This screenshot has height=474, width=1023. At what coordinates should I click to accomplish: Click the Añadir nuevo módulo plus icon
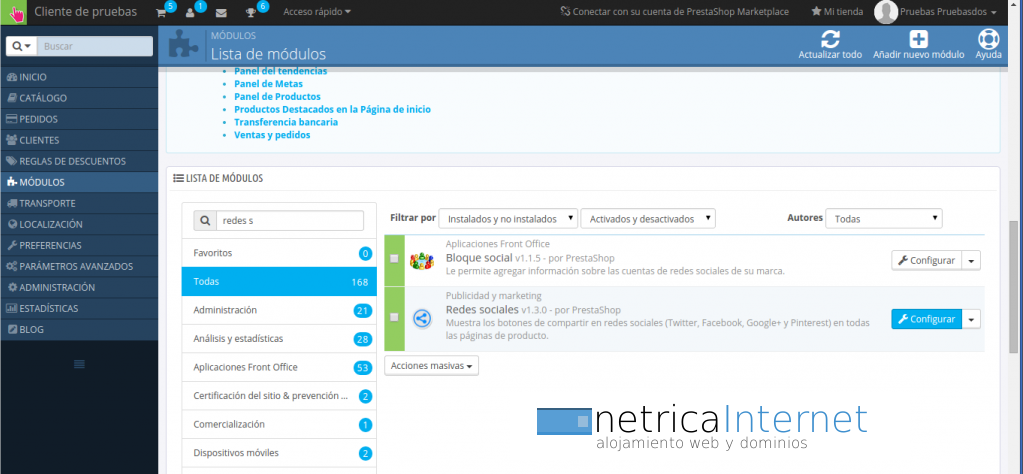(919, 39)
